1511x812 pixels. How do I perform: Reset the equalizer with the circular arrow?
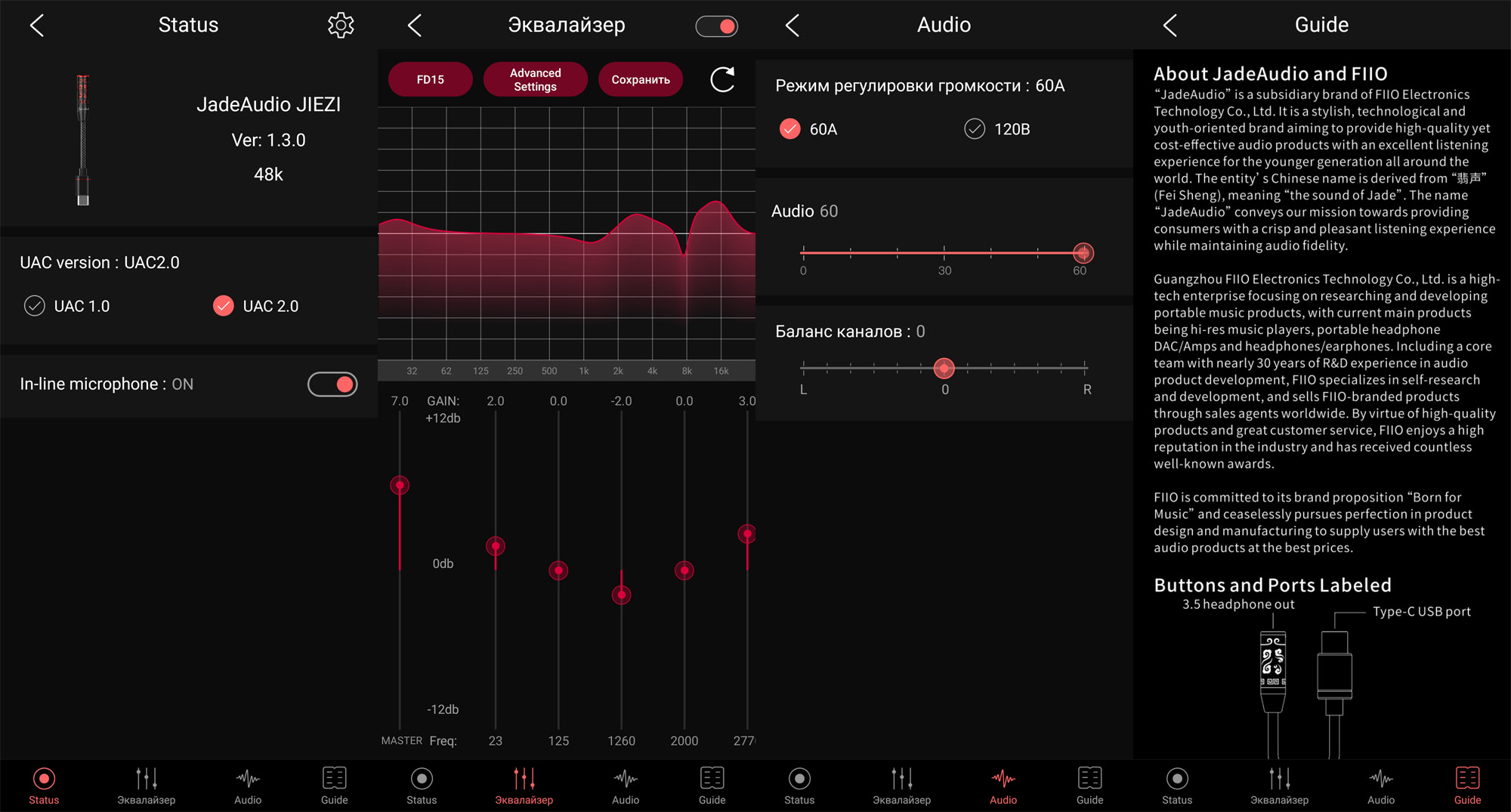coord(723,79)
